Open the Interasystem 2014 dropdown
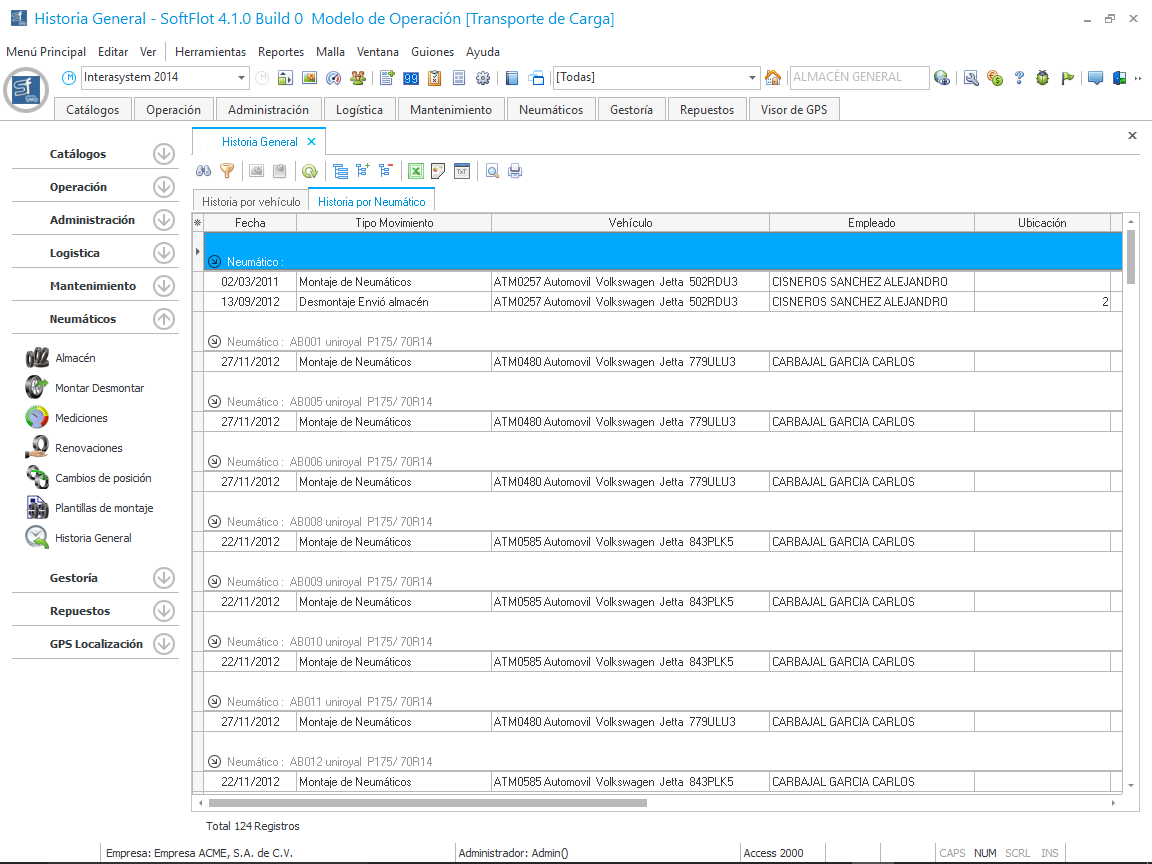 [242, 78]
